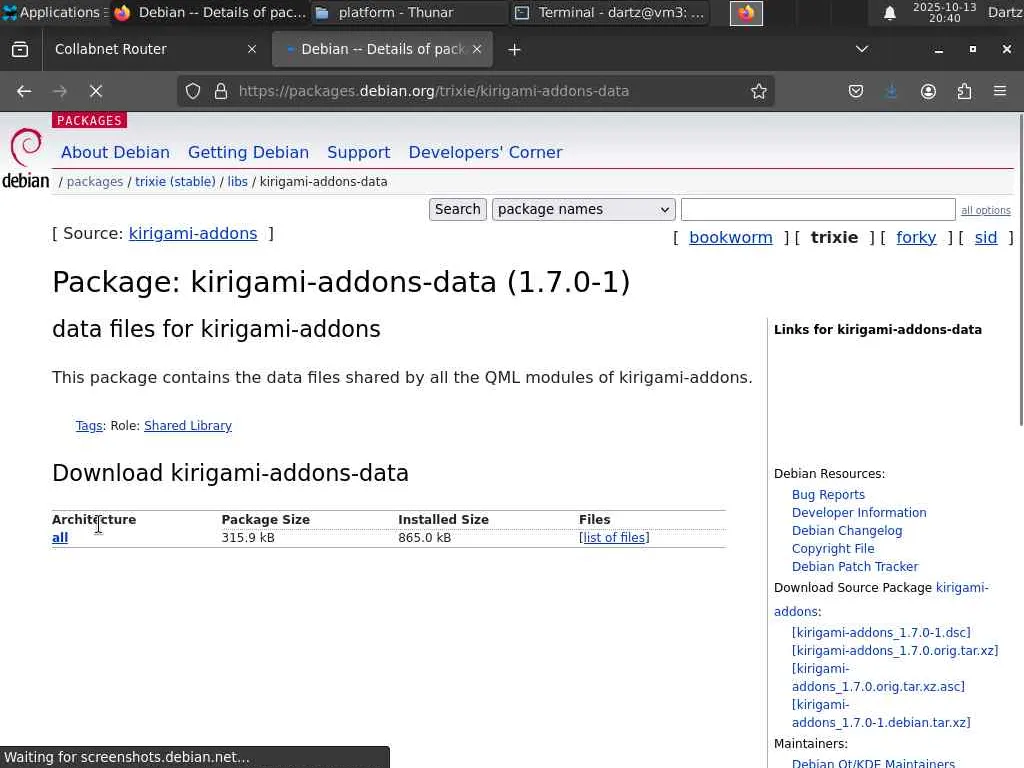Click the Firefox icon in system tray
This screenshot has height=768, width=1024.
tap(746, 13)
